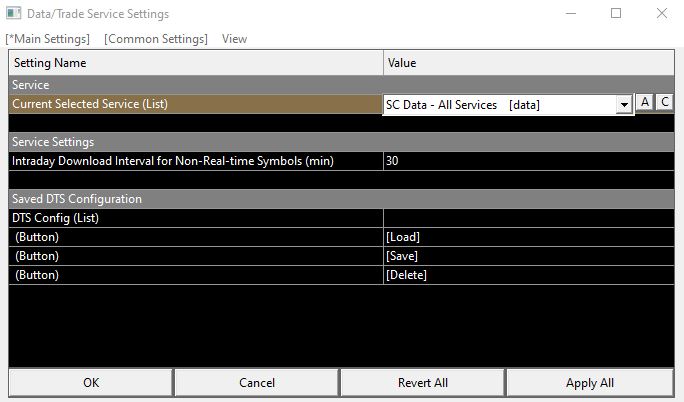Click the Apply All button
This screenshot has height=402, width=684.
[590, 383]
